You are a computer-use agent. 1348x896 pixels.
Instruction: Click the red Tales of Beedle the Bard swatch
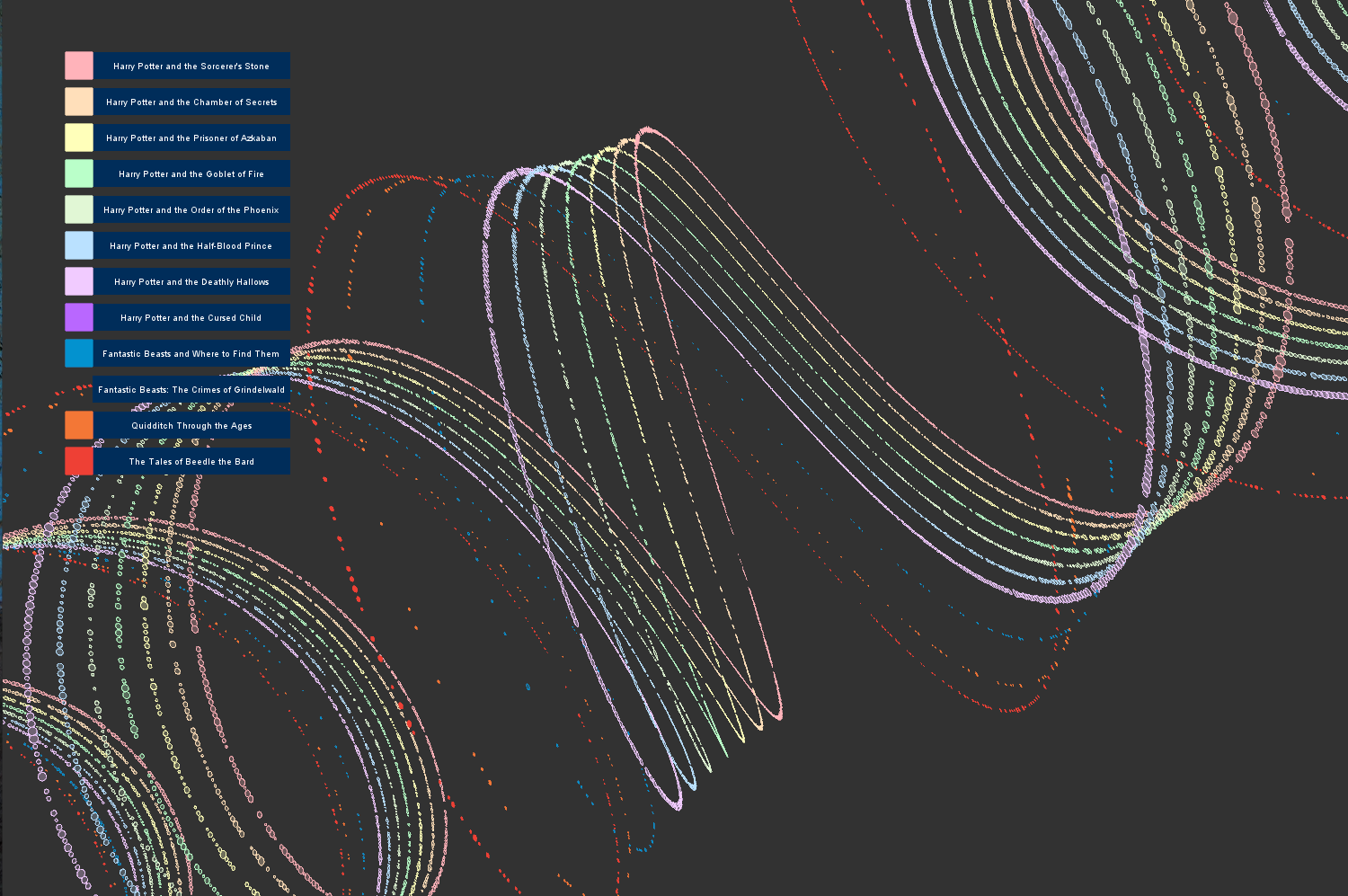pos(79,461)
